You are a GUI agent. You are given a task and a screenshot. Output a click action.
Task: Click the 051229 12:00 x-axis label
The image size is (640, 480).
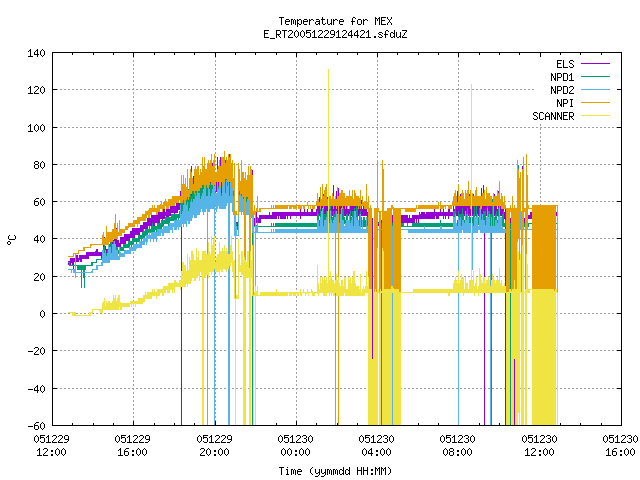coord(51,445)
